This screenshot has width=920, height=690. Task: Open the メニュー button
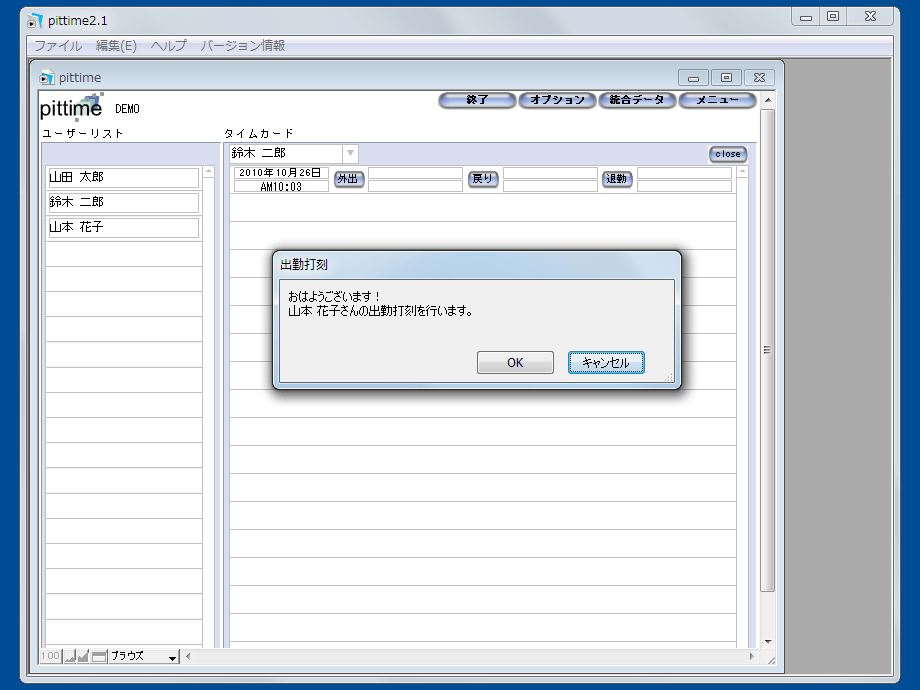pos(717,100)
